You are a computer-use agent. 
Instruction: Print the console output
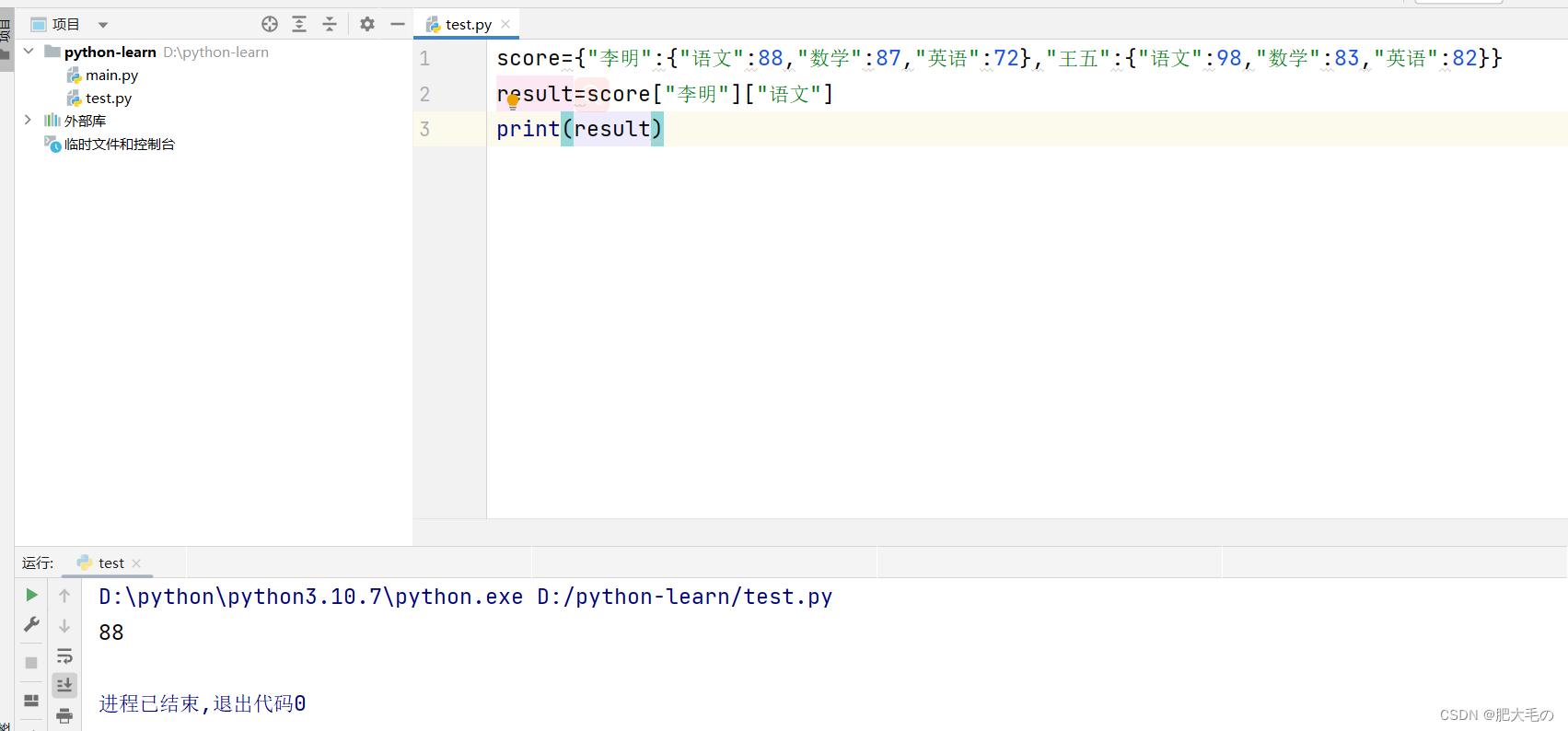click(64, 715)
